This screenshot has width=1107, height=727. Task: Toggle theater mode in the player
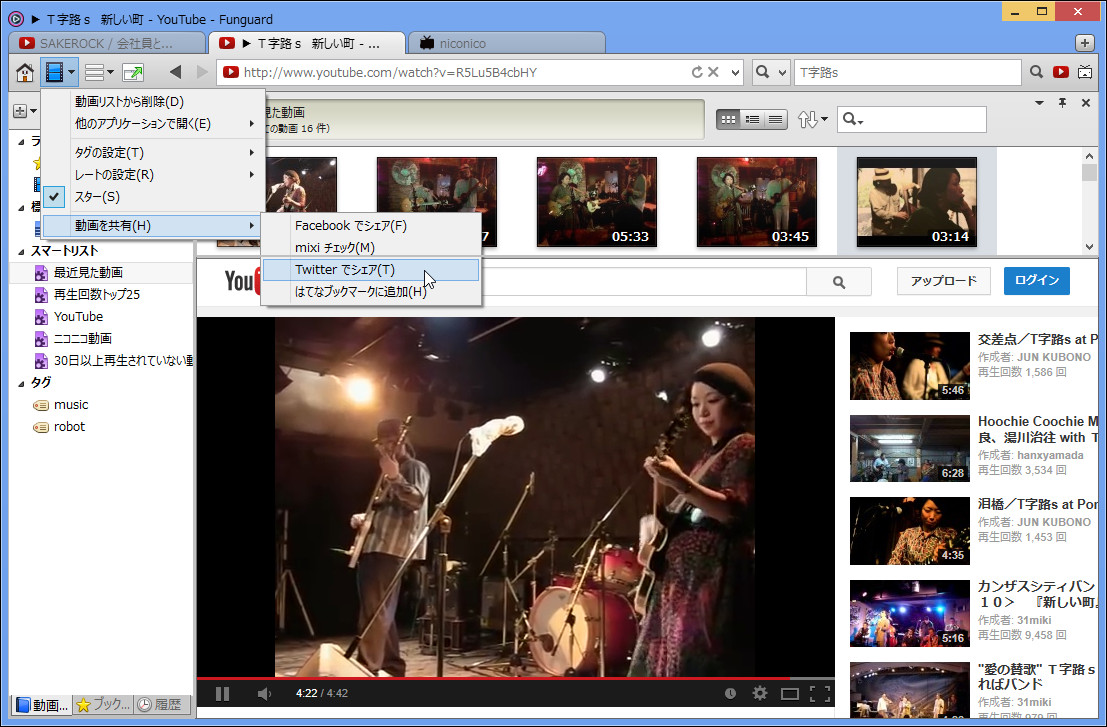(x=789, y=694)
